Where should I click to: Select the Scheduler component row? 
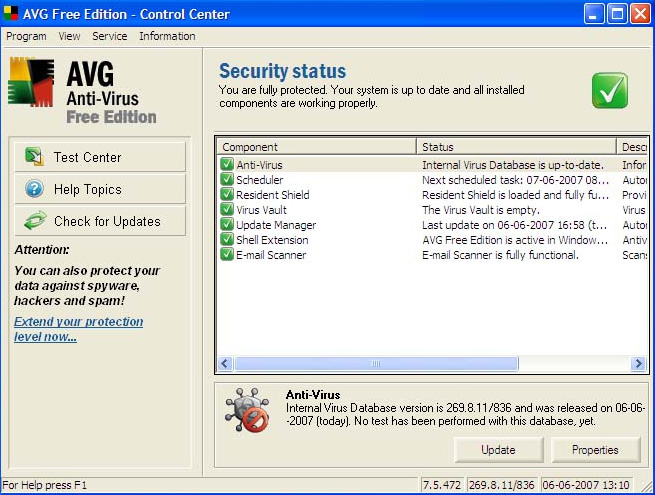(x=432, y=180)
